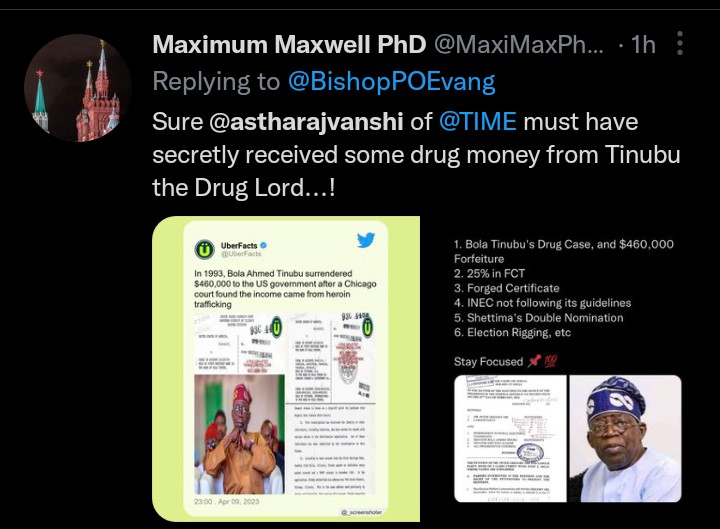Click the UberFacts blue verified badge

(x=264, y=246)
